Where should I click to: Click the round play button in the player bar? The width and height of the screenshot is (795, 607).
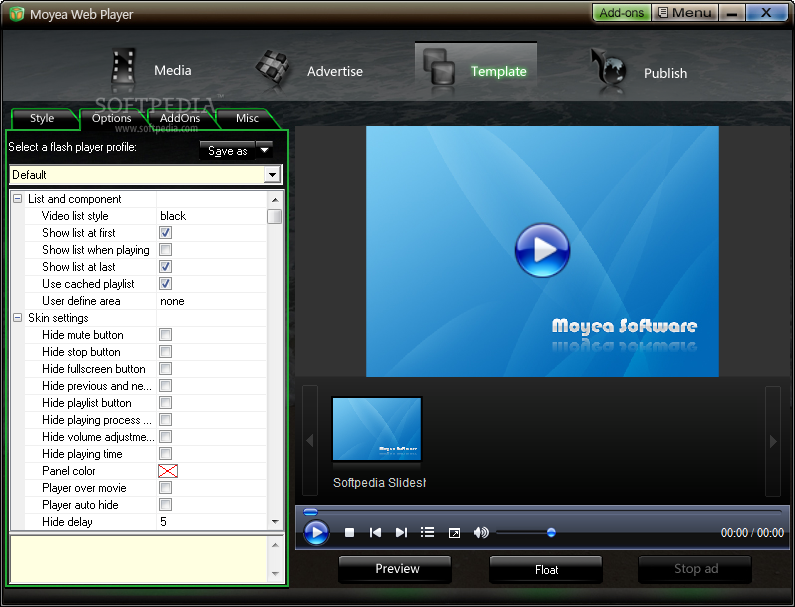(316, 532)
